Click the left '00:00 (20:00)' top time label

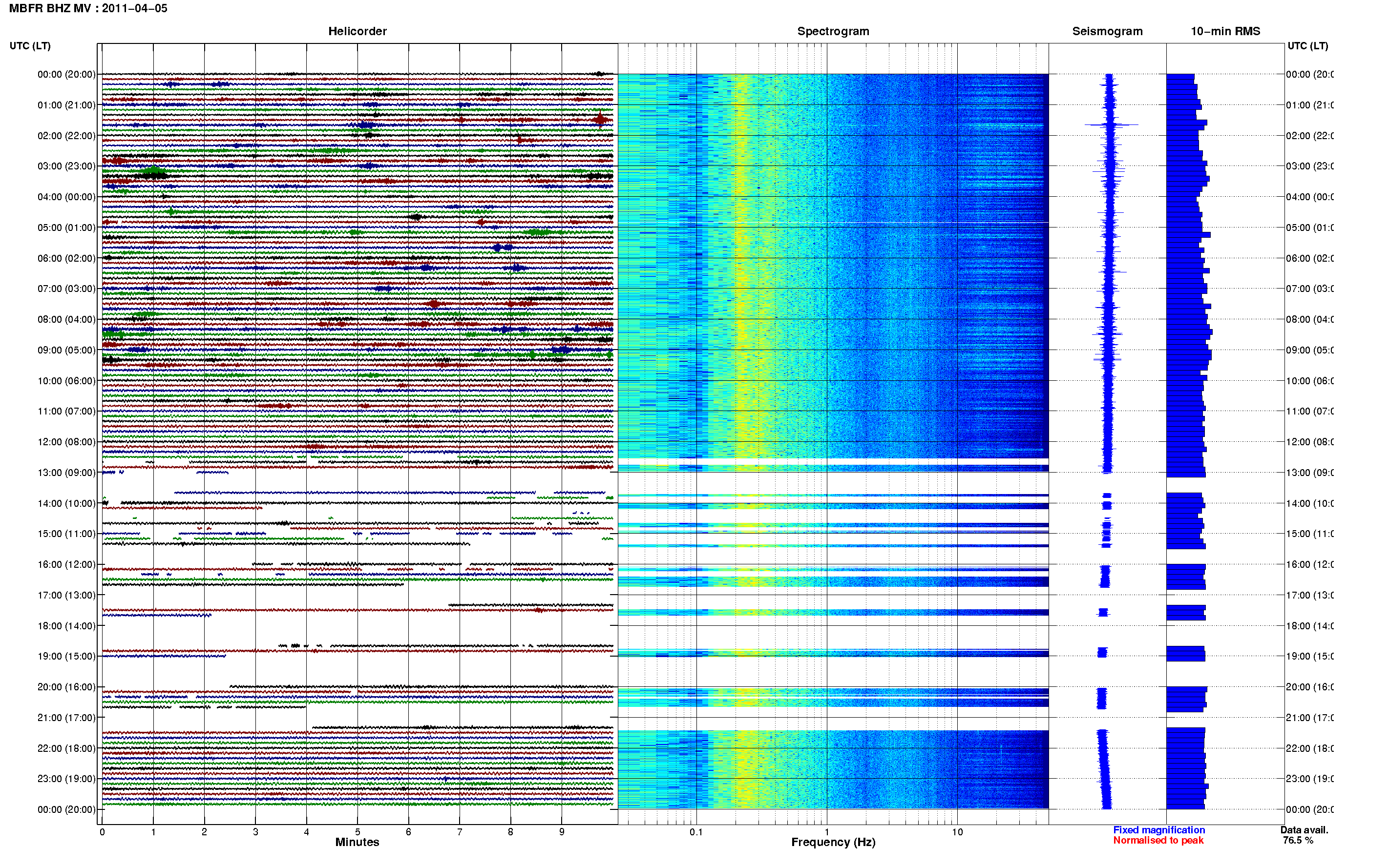tap(66, 75)
